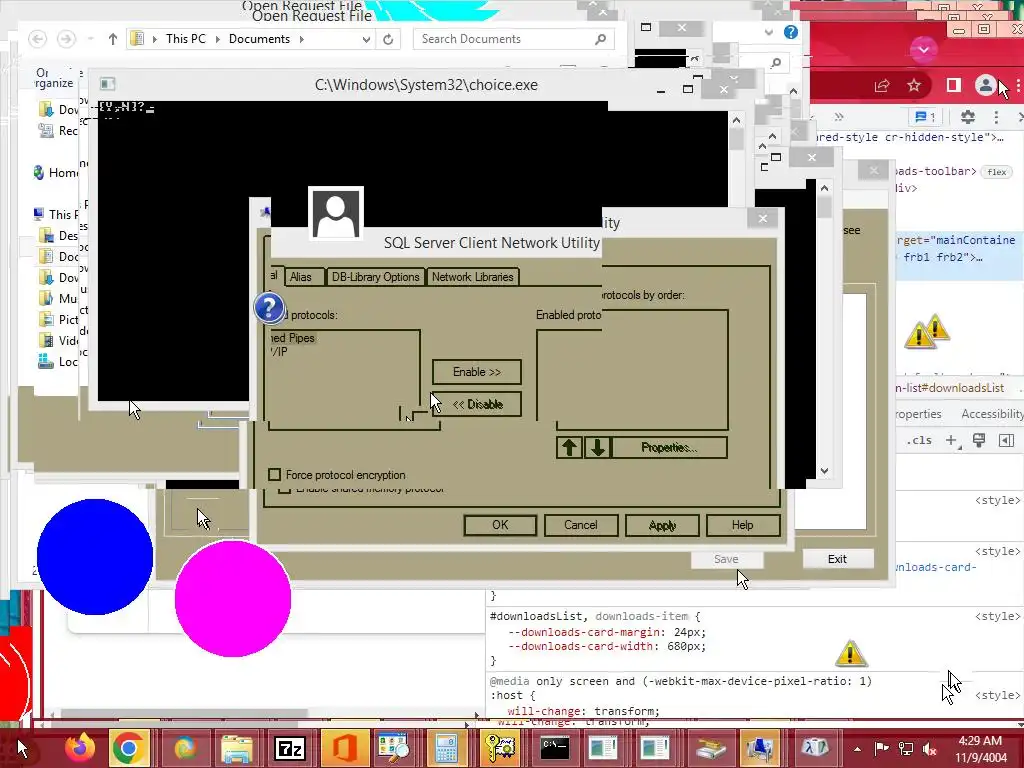Image resolution: width=1024 pixels, height=768 pixels.
Task: Click the pink tab search dropdown button
Action: click(923, 49)
